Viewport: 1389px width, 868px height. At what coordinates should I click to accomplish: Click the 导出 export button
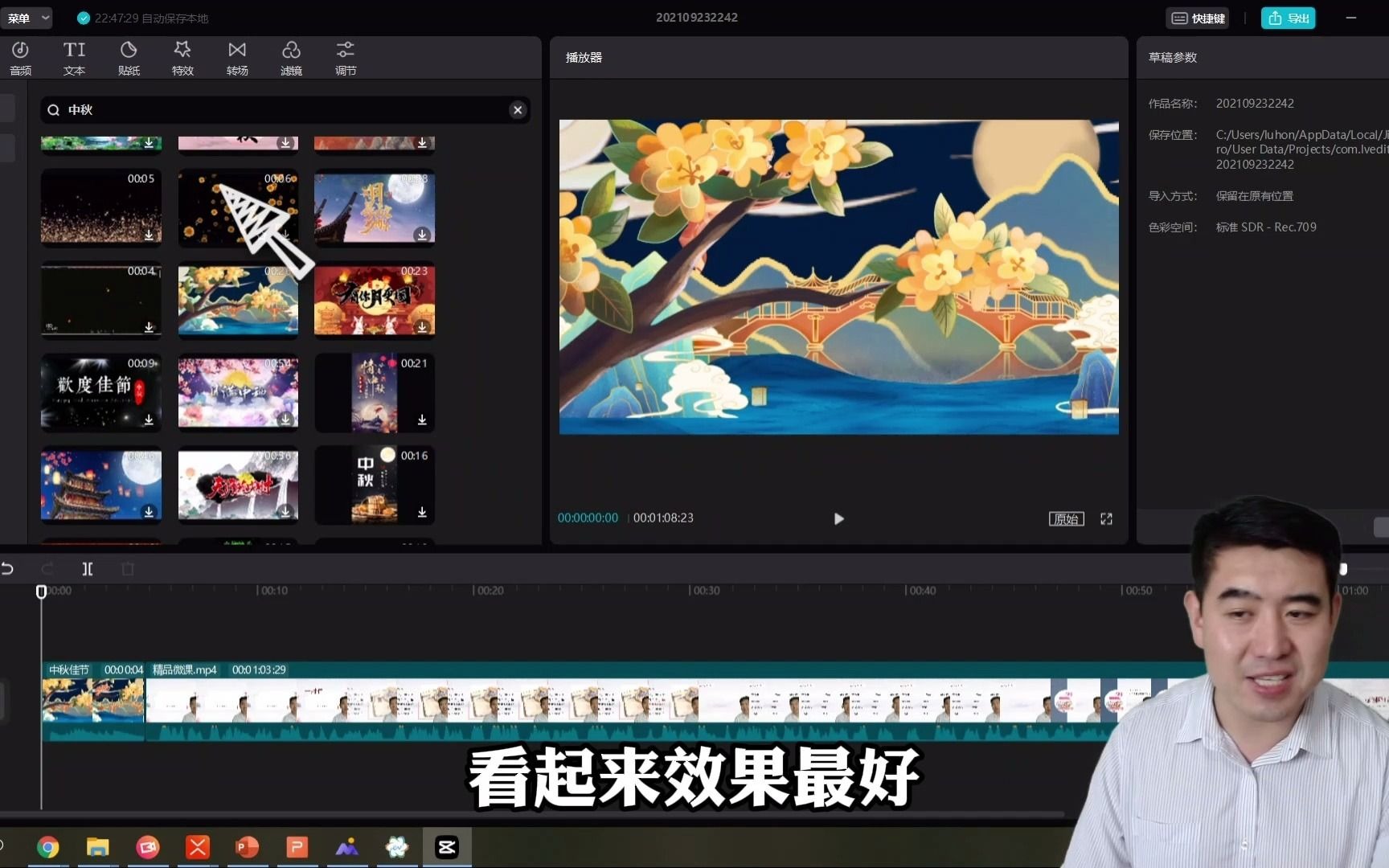tap(1288, 18)
